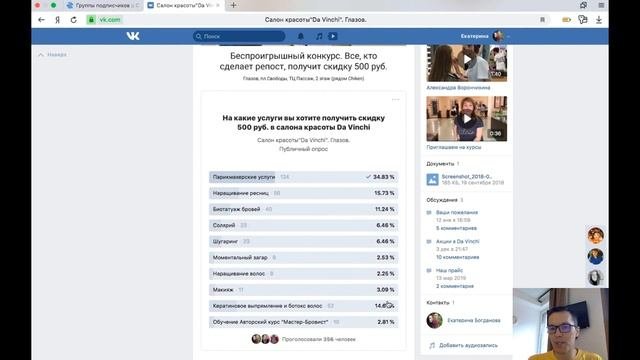Open the poll three-dots options menu
Image resolution: width=640 pixels, height=360 pixels.
(396, 100)
